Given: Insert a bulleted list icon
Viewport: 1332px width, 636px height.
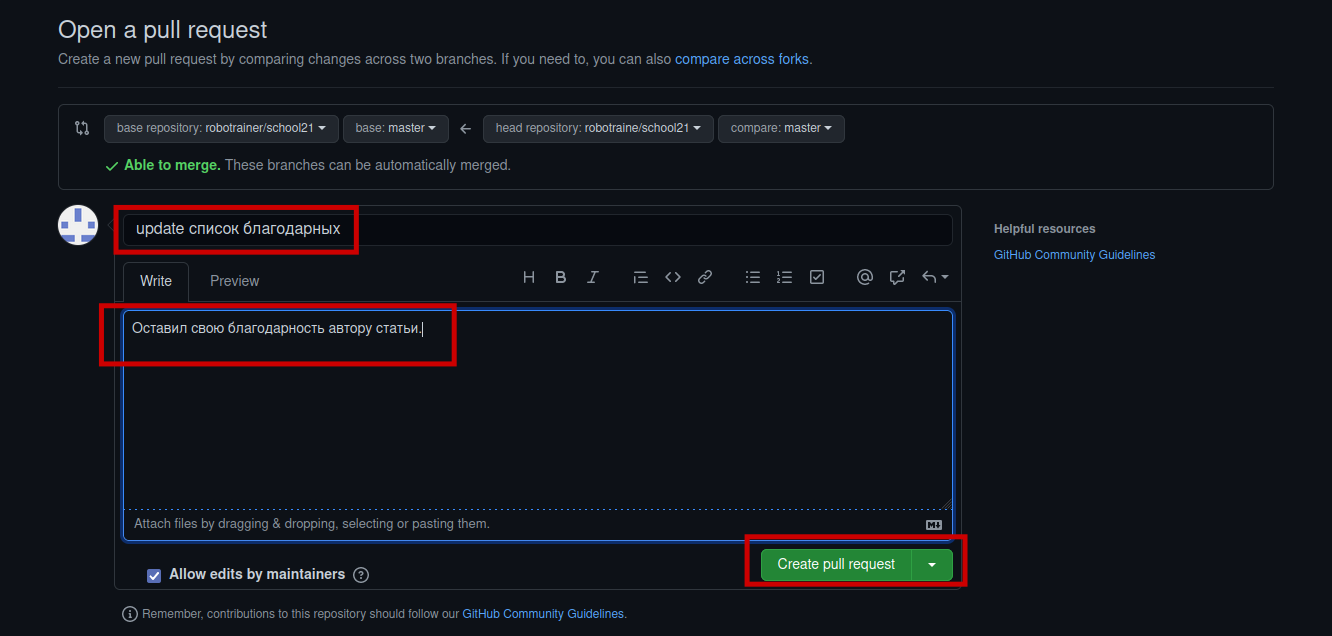Looking at the screenshot, I should pyautogui.click(x=753, y=277).
